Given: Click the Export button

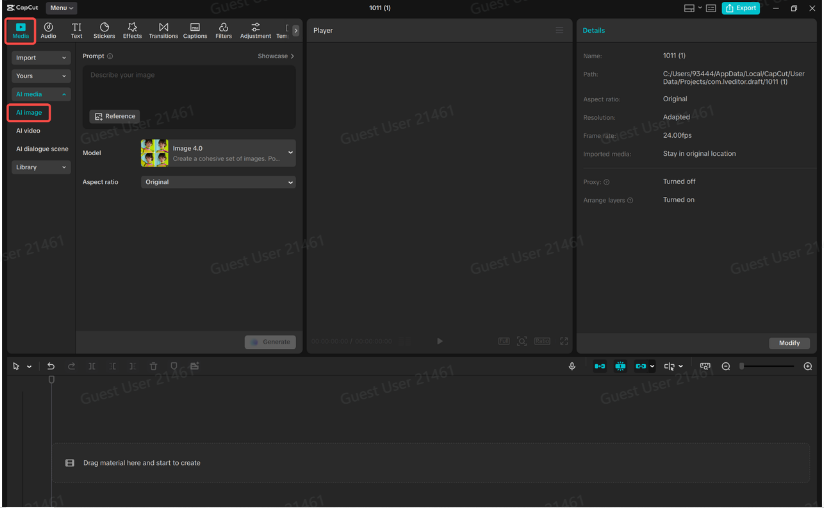Looking at the screenshot, I should 740,8.
